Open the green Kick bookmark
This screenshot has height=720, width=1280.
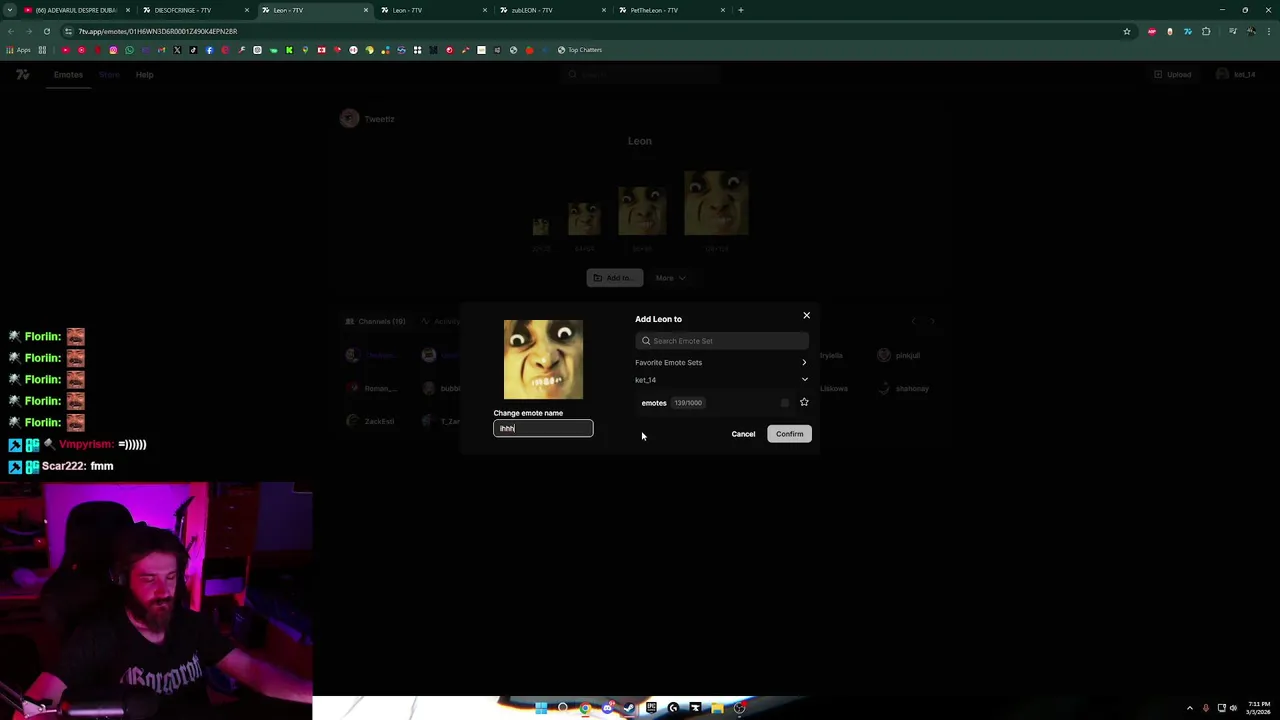click(x=289, y=50)
